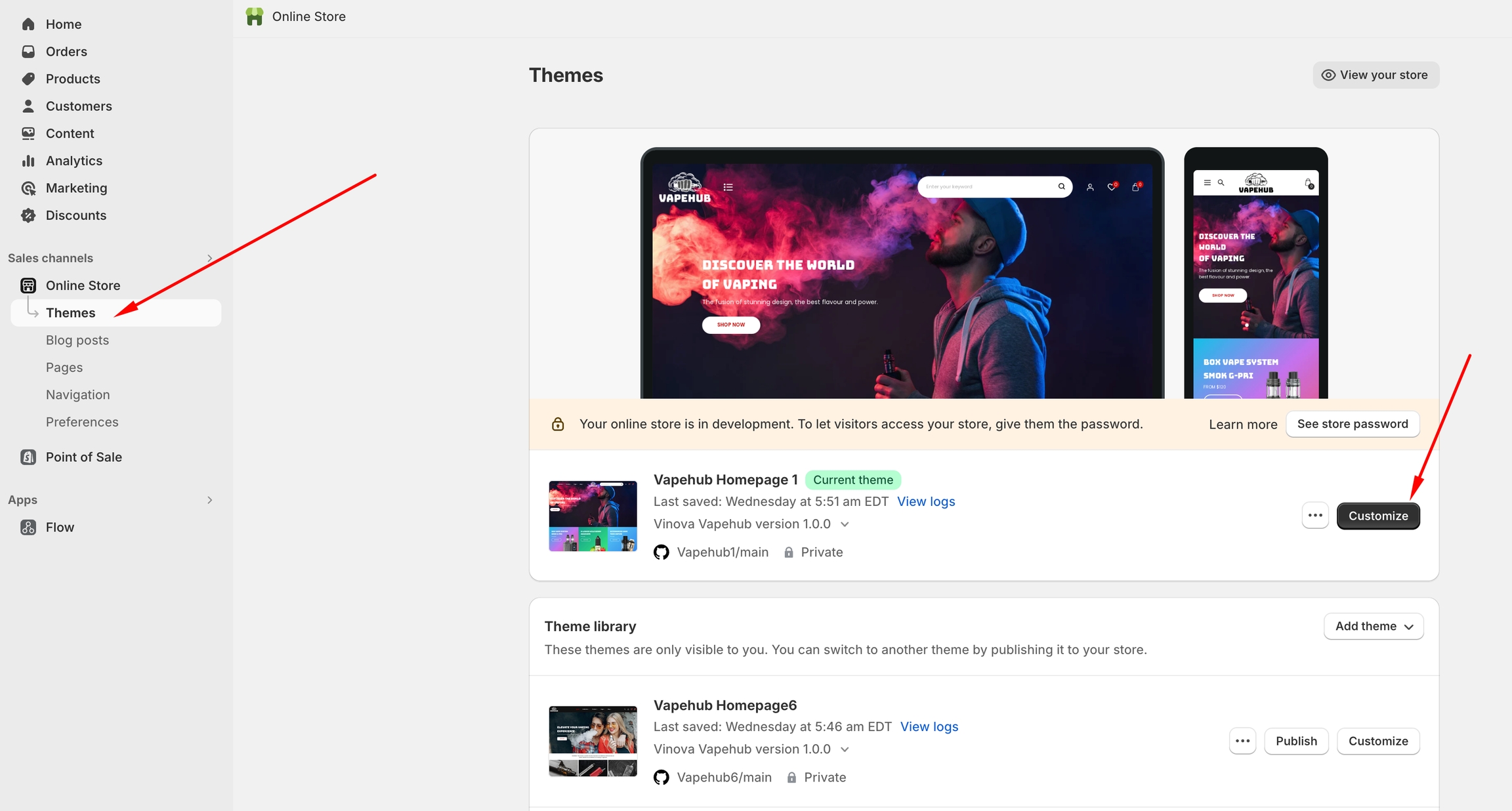Click the Discounts badge icon
Viewport: 1512px width, 811px height.
point(28,215)
